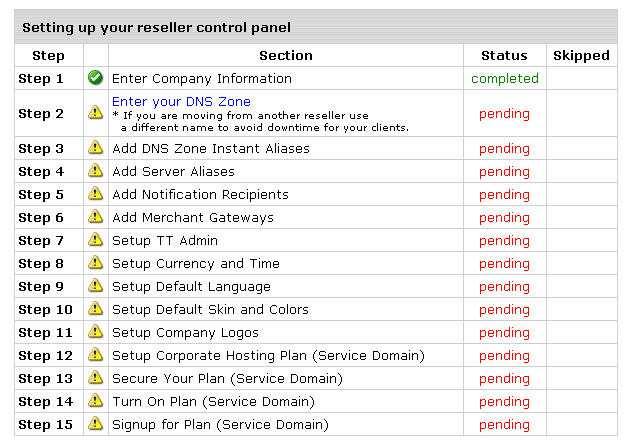The width and height of the screenshot is (636, 448).
Task: Click the warning icon for Secure Your Plan
Action: click(x=95, y=377)
